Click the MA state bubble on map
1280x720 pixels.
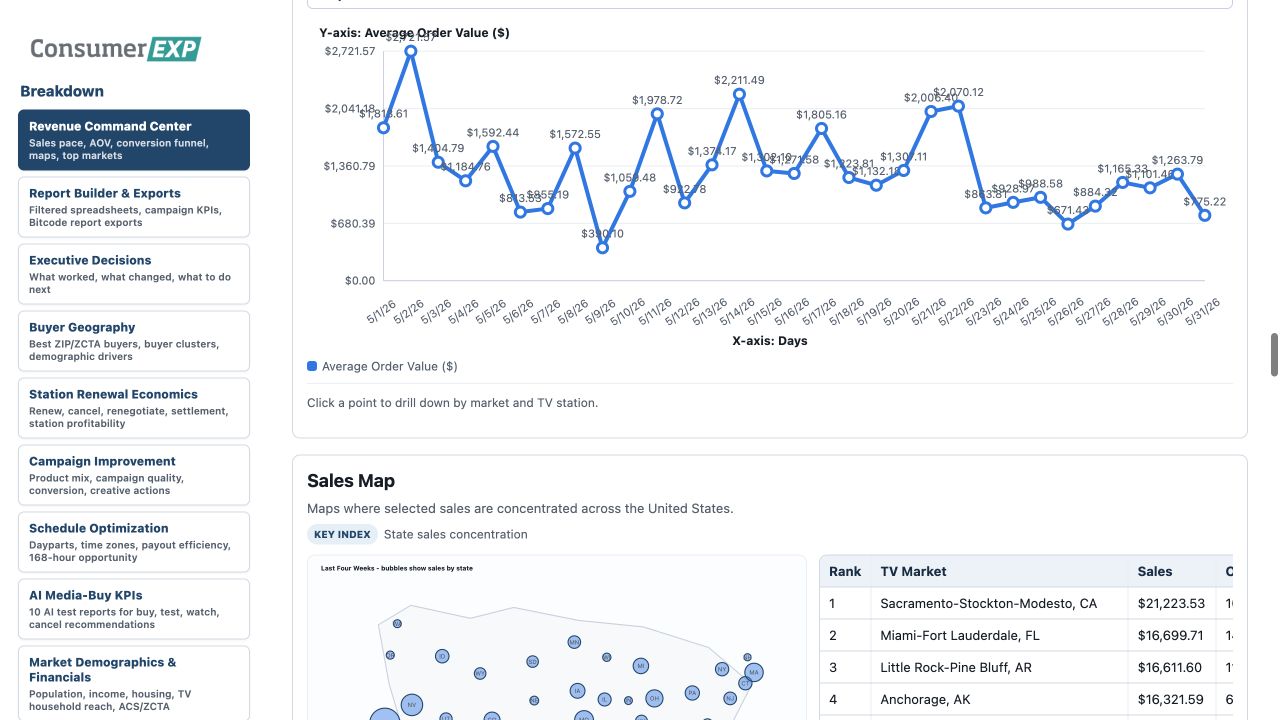click(754, 672)
